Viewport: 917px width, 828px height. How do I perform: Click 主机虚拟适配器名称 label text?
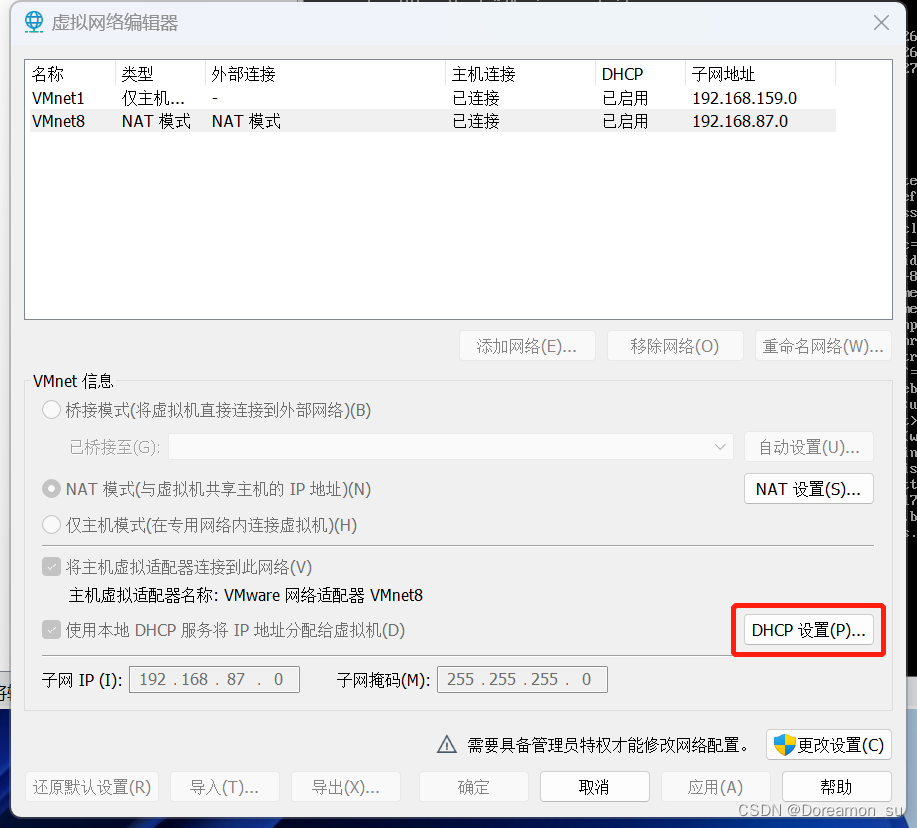click(x=246, y=595)
